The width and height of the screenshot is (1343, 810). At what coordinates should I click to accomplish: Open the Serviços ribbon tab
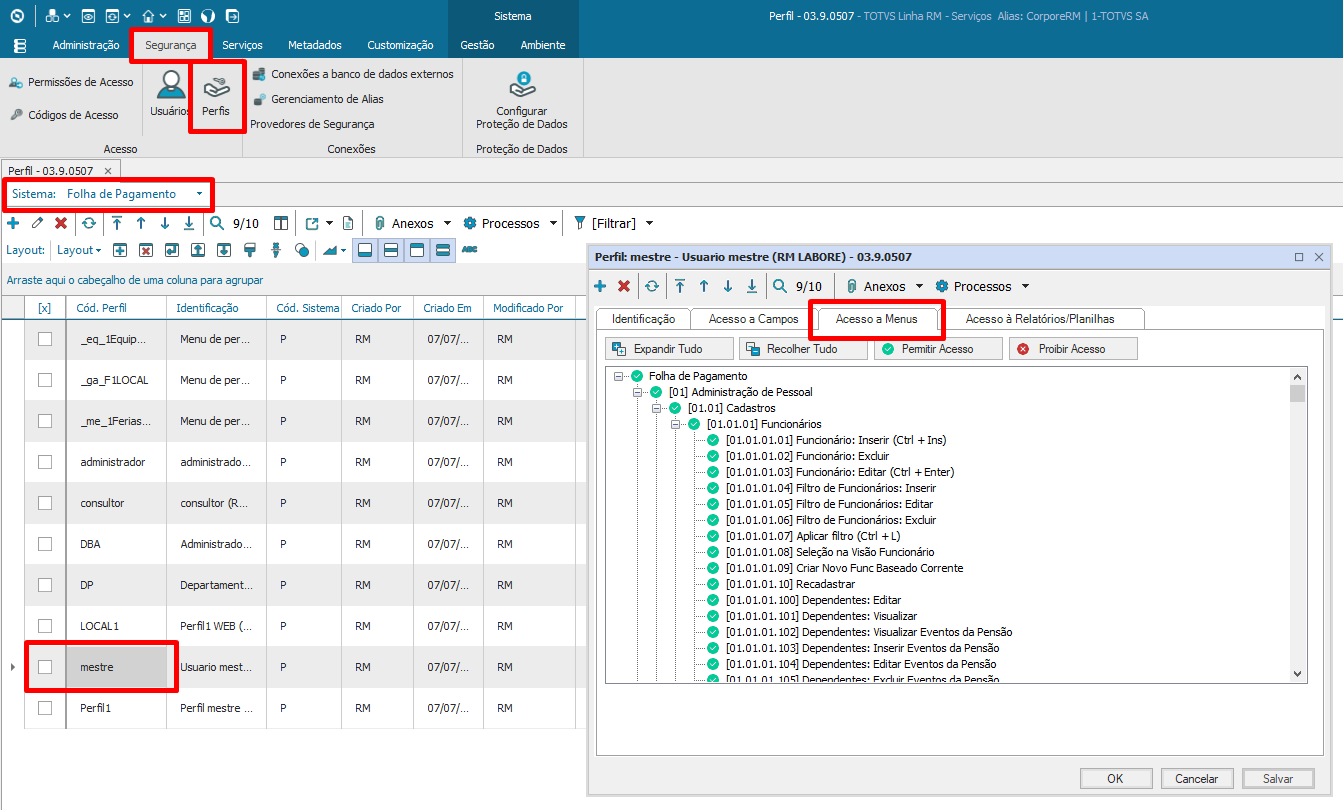pyautogui.click(x=243, y=45)
